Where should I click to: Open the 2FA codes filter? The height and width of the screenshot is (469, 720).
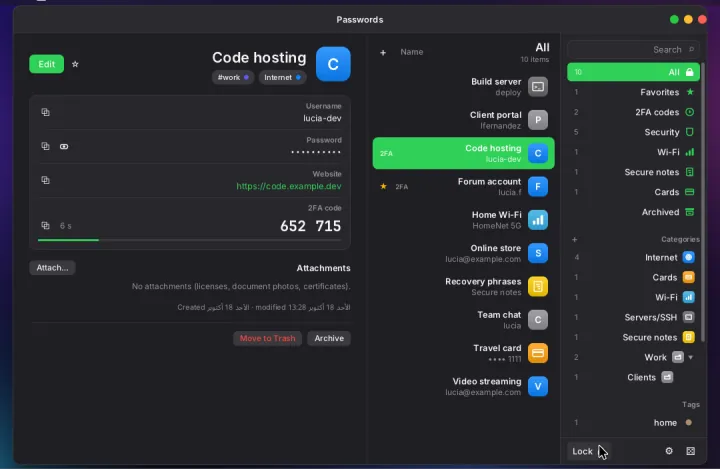(x=633, y=112)
